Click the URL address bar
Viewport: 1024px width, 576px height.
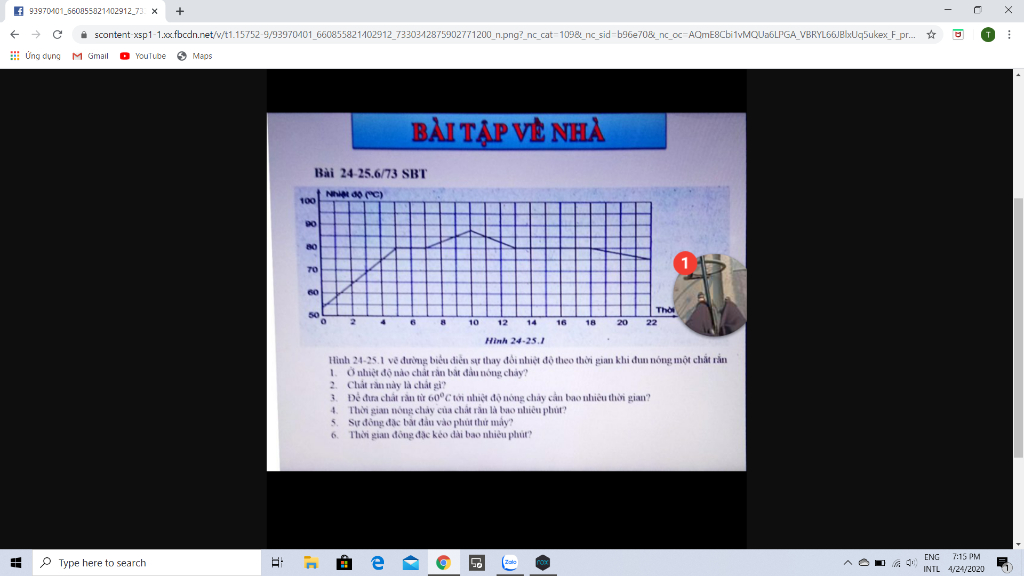coord(504,35)
